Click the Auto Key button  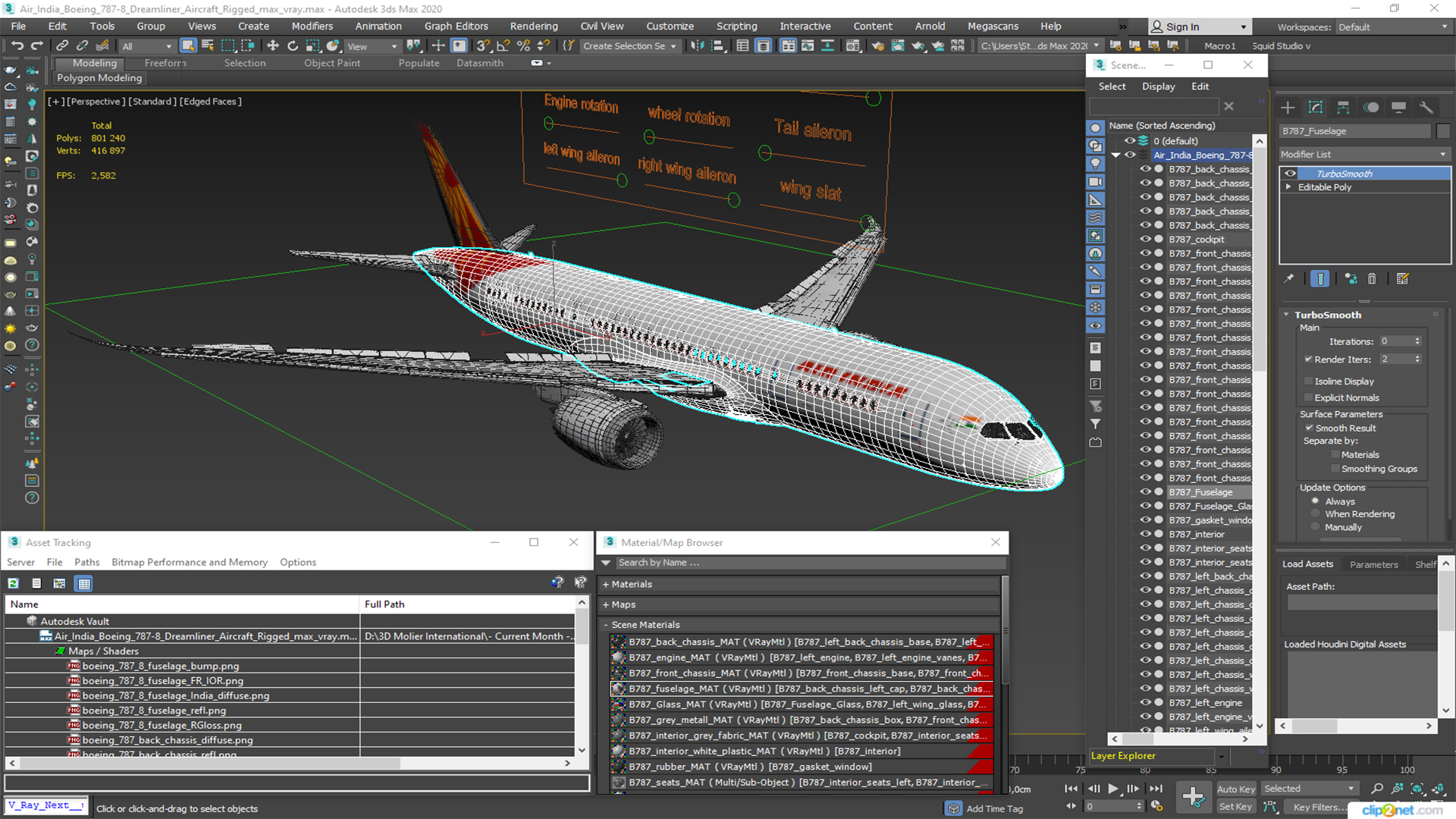[x=1235, y=789]
